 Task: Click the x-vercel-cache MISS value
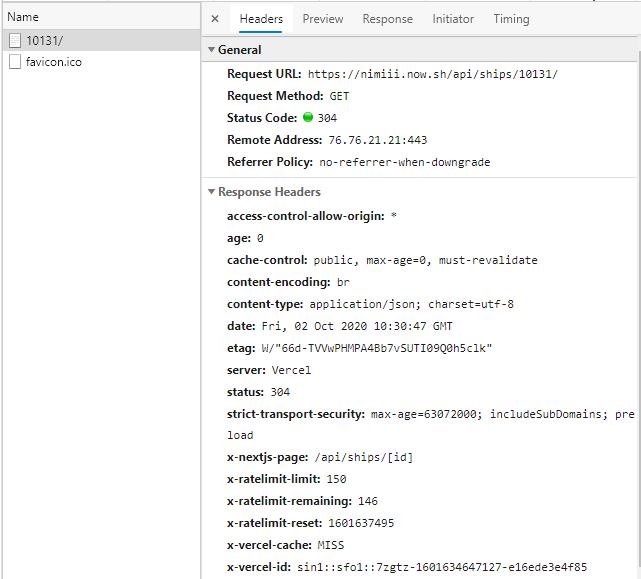331,545
